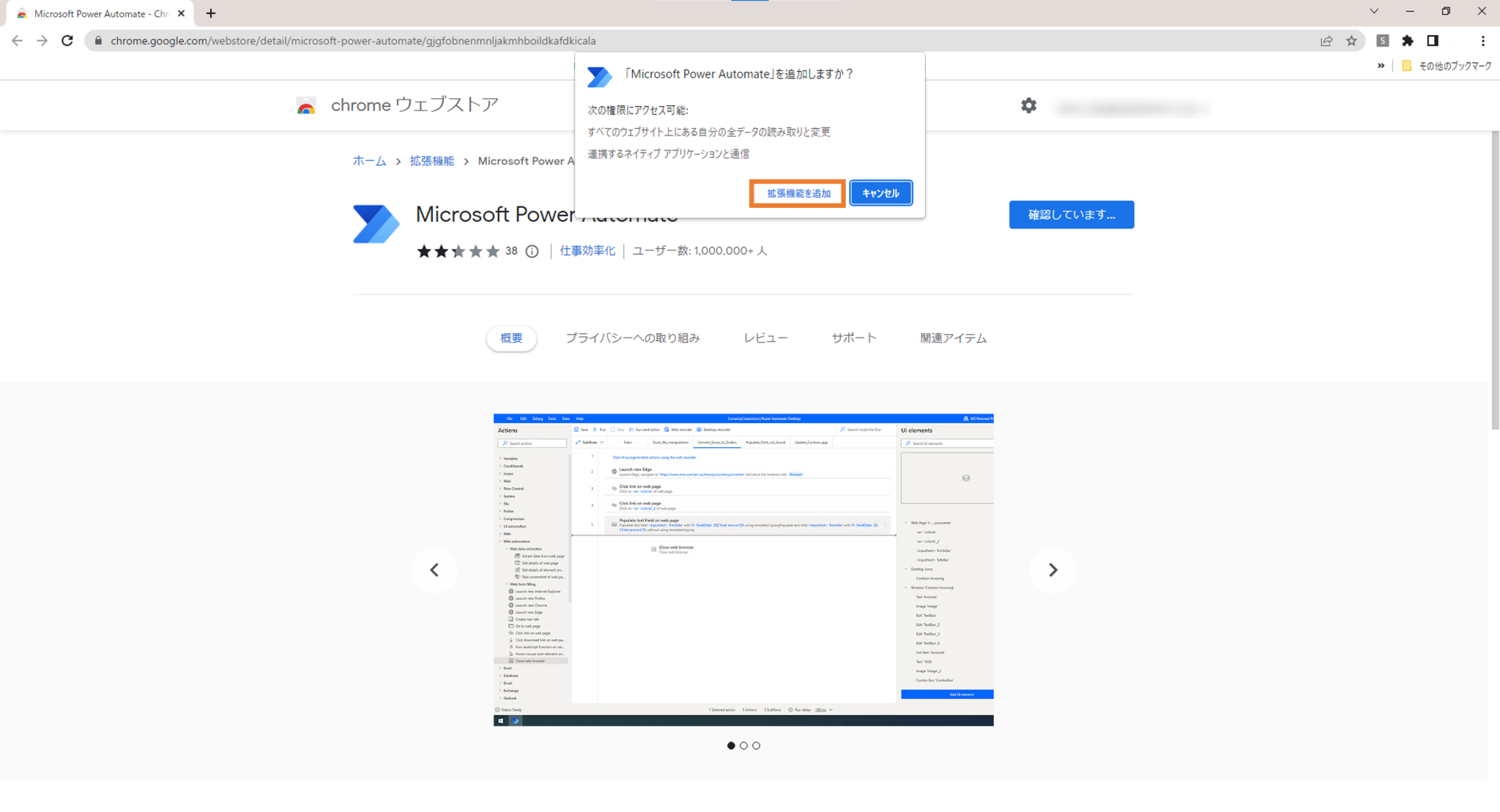This screenshot has width=1500, height=812.
Task: Show previous screenshot with left arrow
Action: [x=434, y=570]
